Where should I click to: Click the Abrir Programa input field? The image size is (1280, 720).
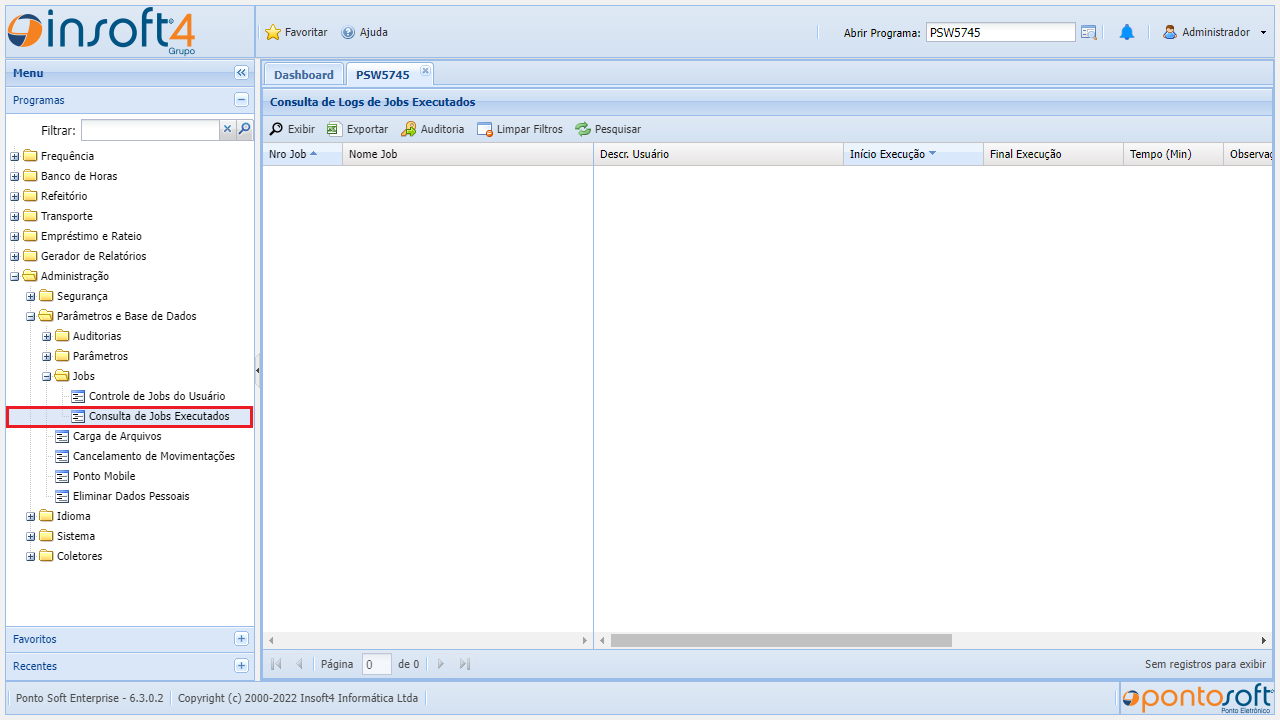[1000, 33]
